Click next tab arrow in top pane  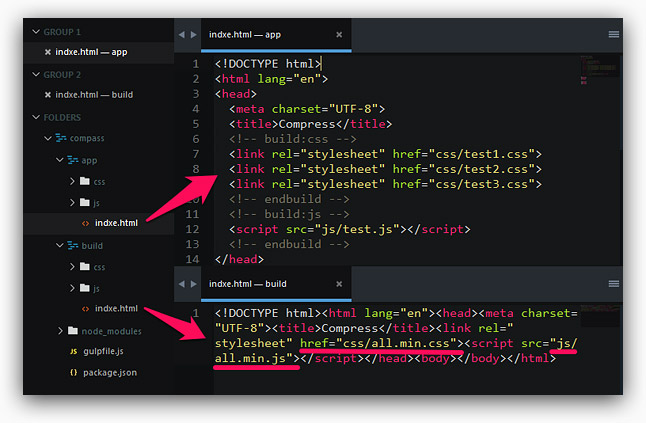tap(193, 34)
